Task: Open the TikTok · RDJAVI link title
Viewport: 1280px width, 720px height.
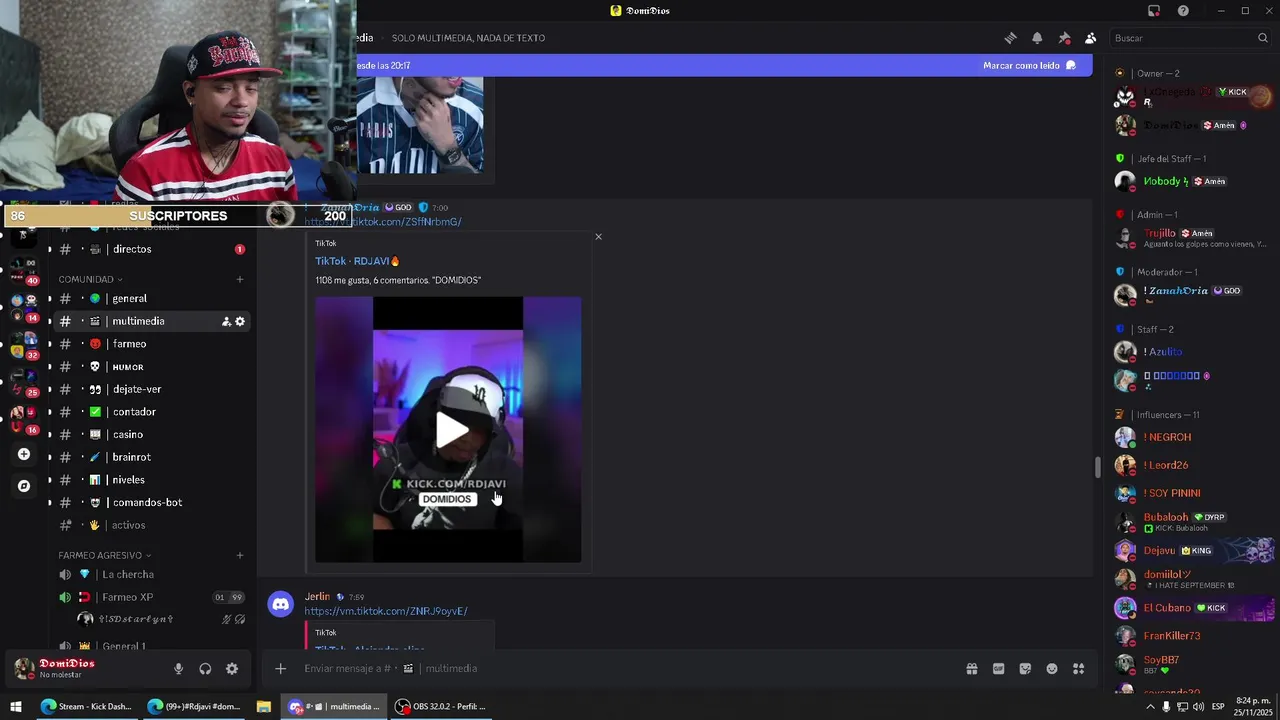Action: (x=357, y=261)
